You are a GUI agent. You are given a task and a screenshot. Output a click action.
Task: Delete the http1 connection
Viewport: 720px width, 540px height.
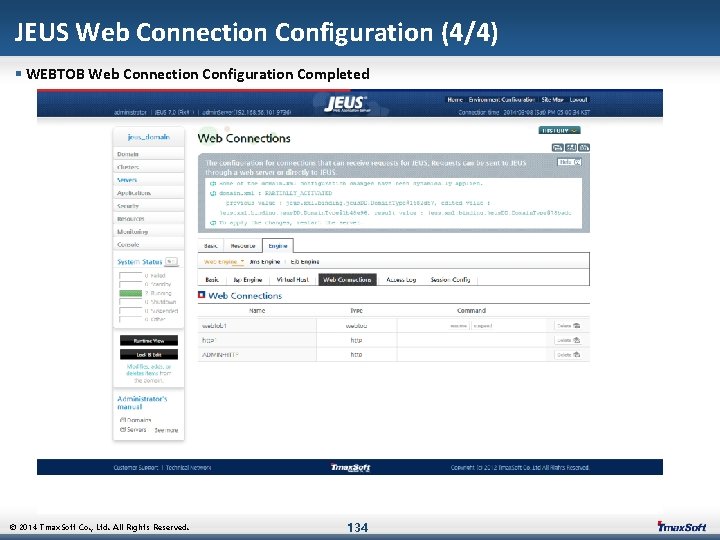[568, 340]
